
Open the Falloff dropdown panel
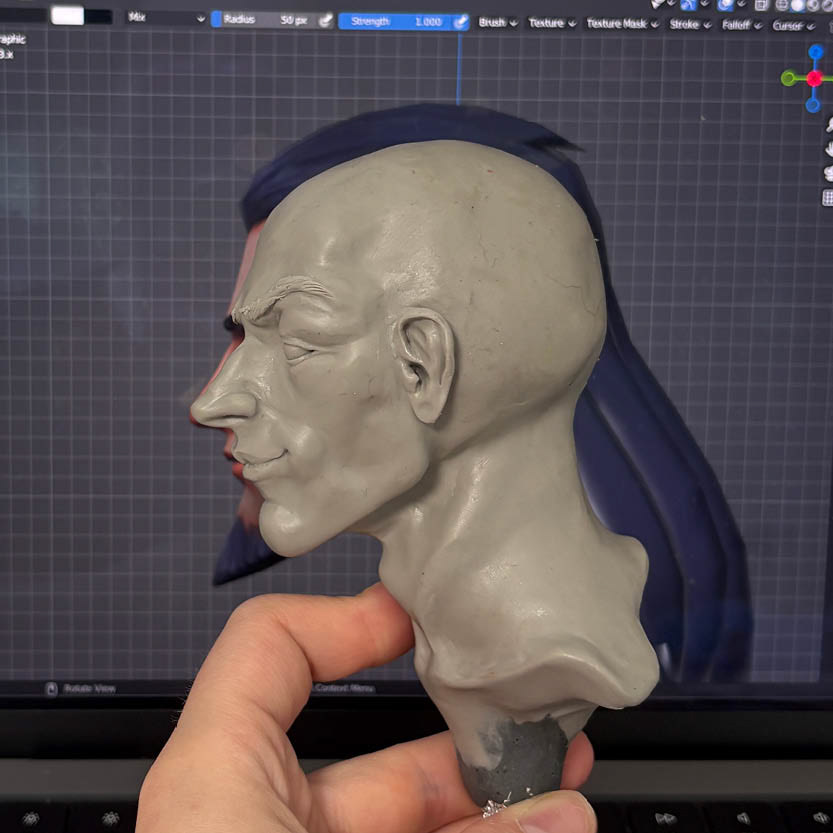(x=742, y=25)
